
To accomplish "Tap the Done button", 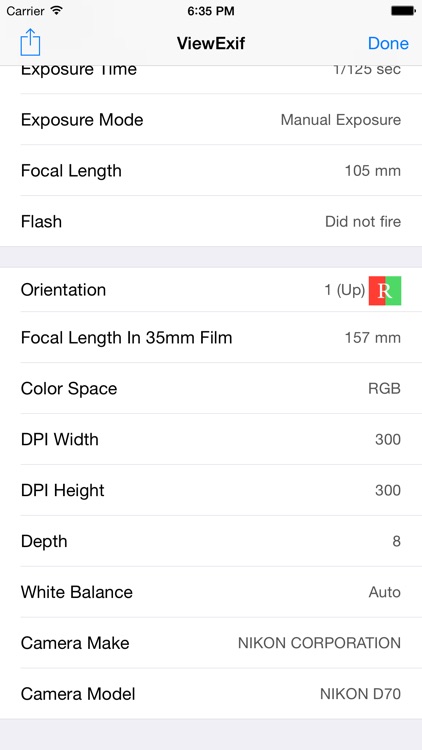I will [x=388, y=44].
